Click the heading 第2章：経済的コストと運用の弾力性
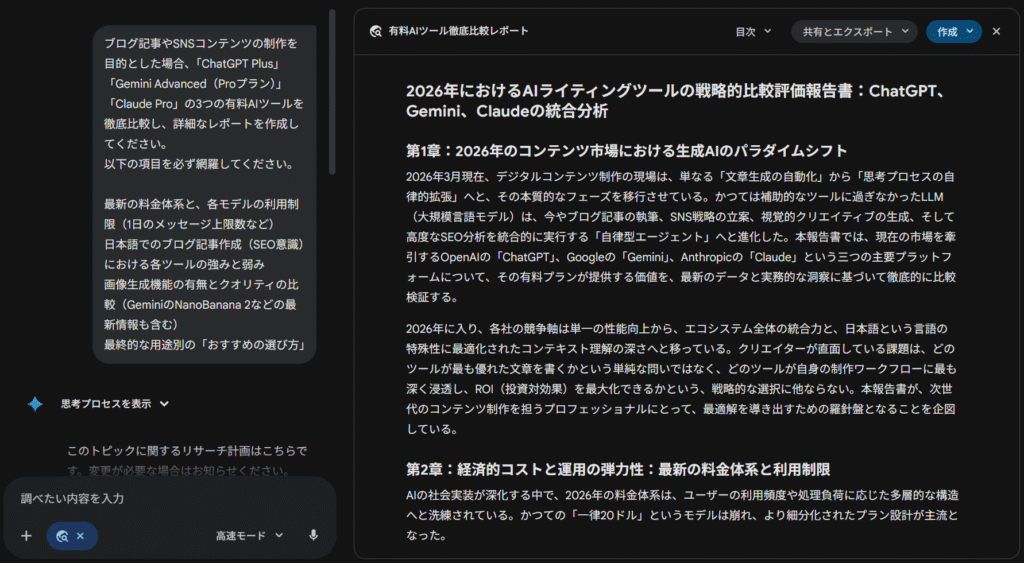Screen dimensions: 1024x563 (618, 469)
